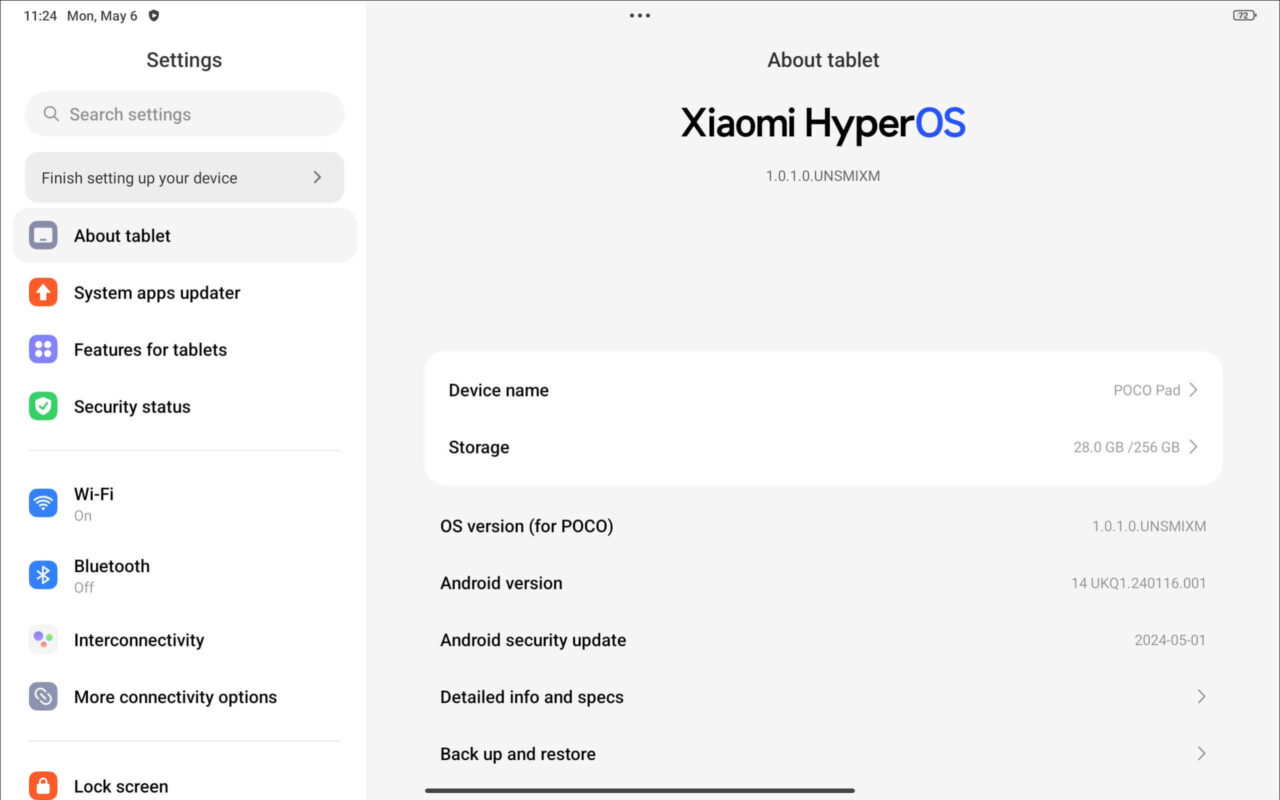Select Android version row

point(822,583)
